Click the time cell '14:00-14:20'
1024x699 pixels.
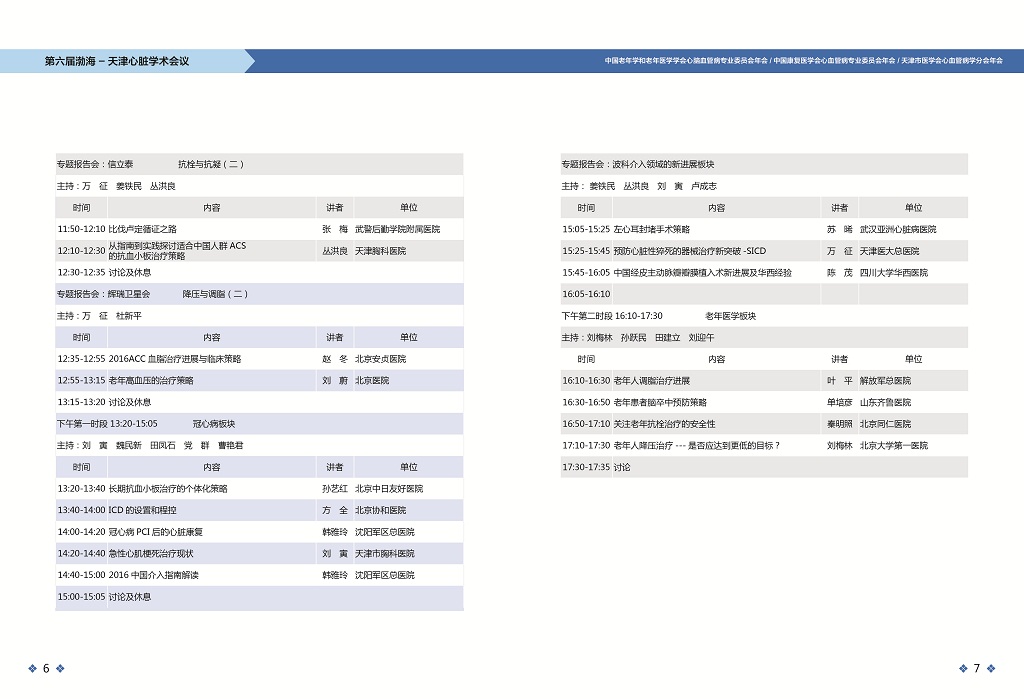pos(81,532)
